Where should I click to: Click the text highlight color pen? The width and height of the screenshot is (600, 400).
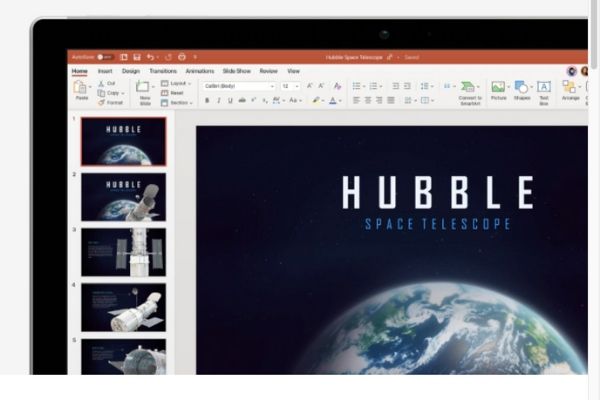tap(316, 100)
